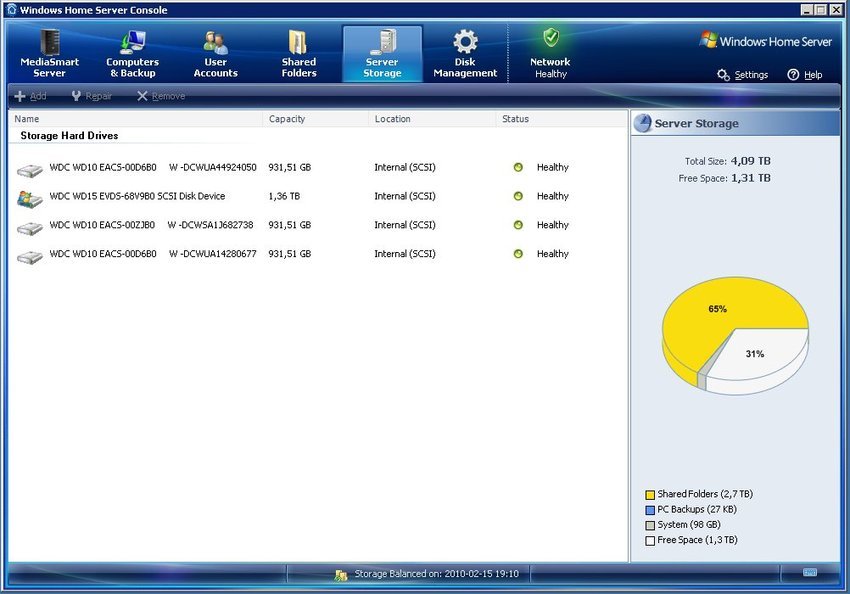The height and width of the screenshot is (594, 850).
Task: Maximize the Windows Home Server Console window
Action: point(821,10)
